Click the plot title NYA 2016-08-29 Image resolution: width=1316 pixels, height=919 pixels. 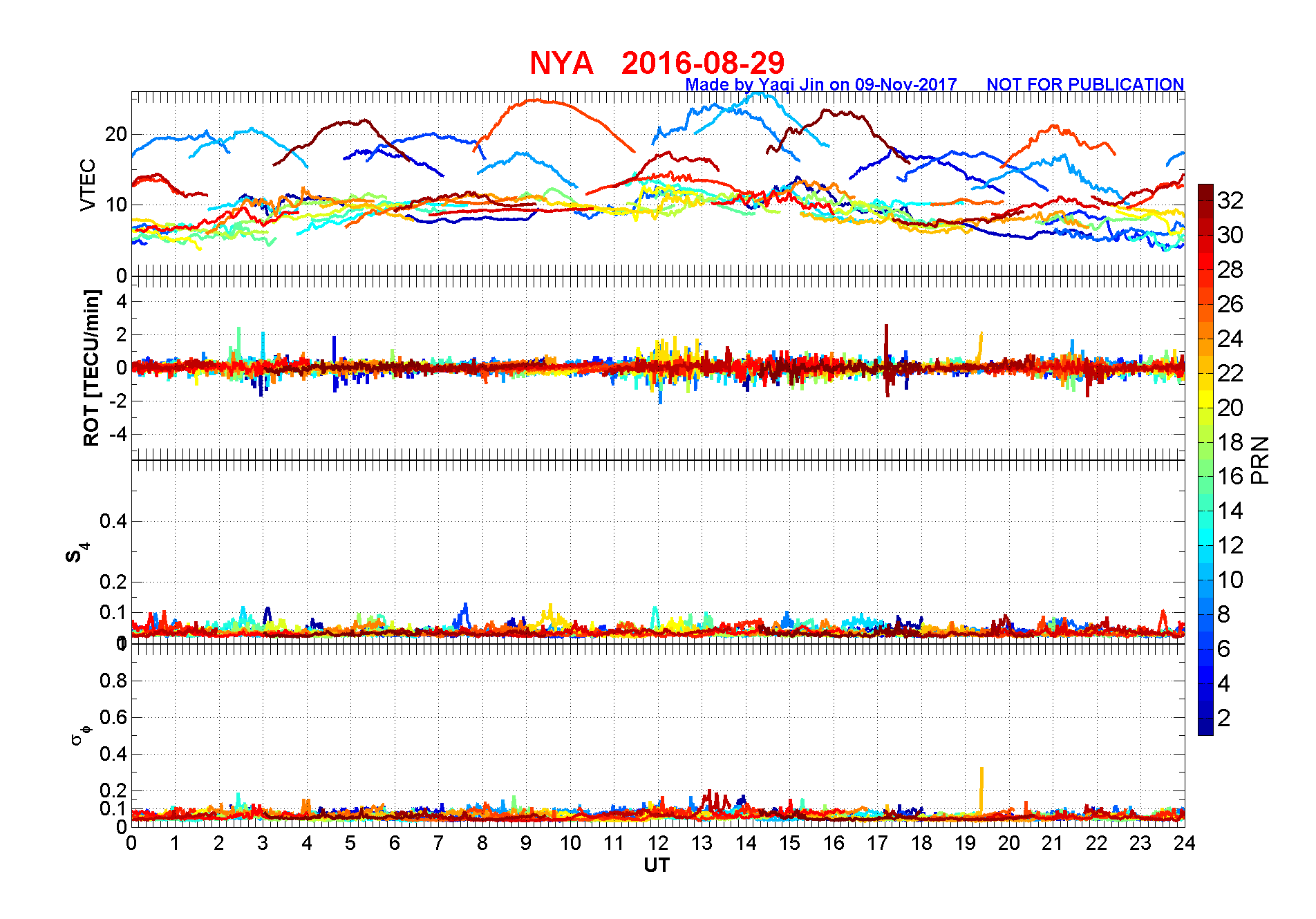(x=657, y=63)
